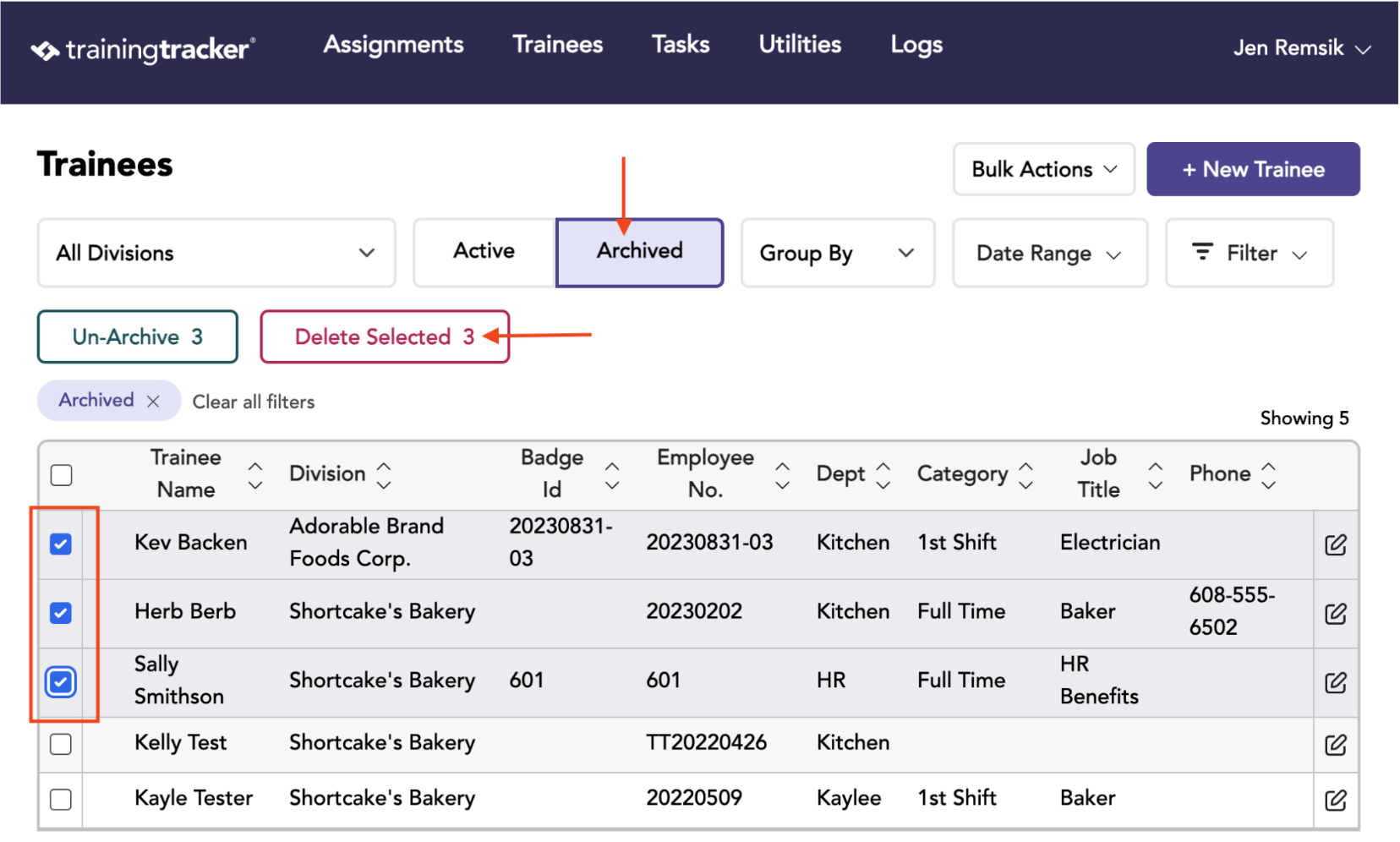The height and width of the screenshot is (842, 1400).
Task: Click the Sally Smithson name cell
Action: click(179, 681)
